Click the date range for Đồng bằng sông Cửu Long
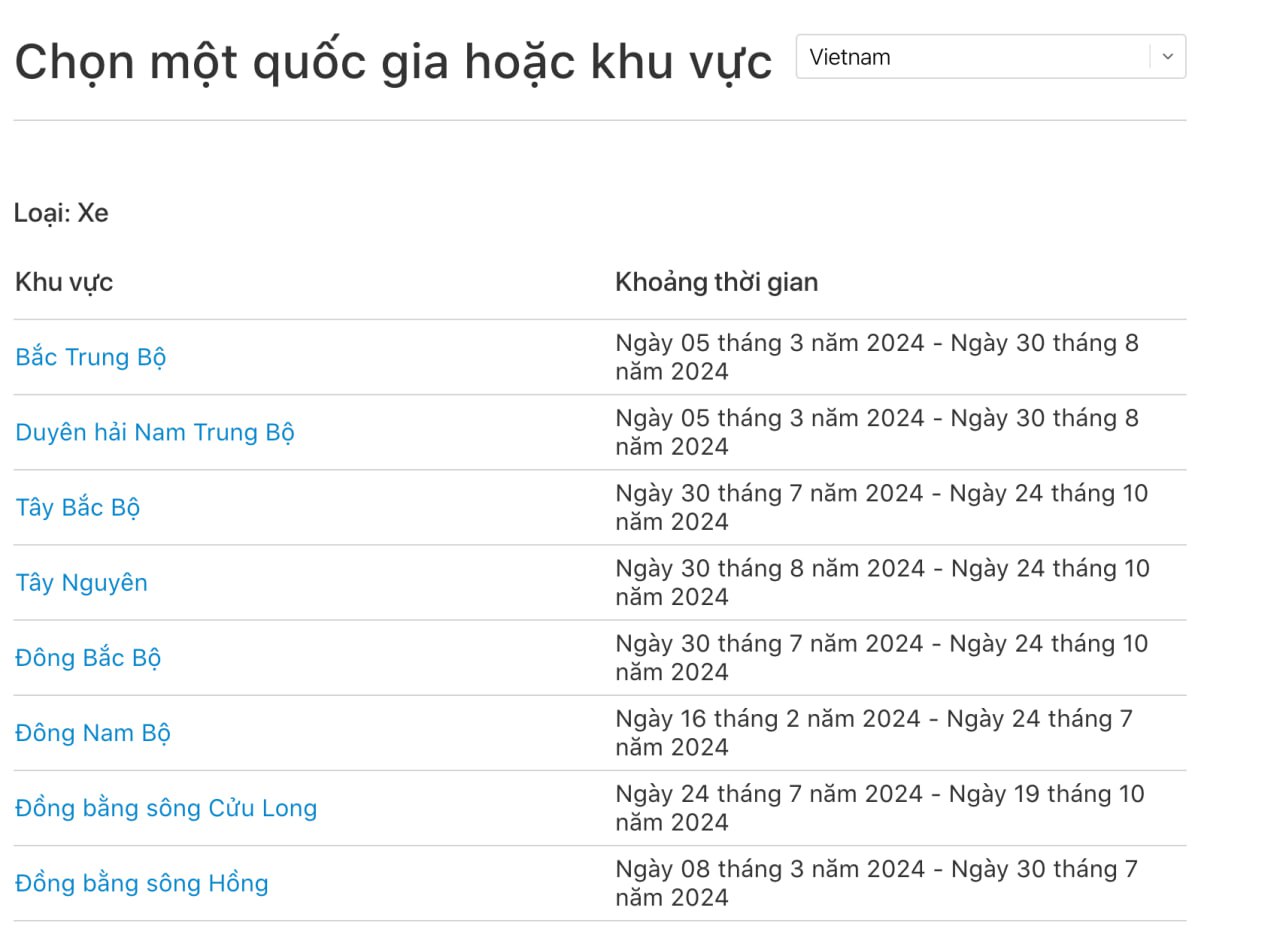Viewport: 1280px width, 947px height. (880, 807)
